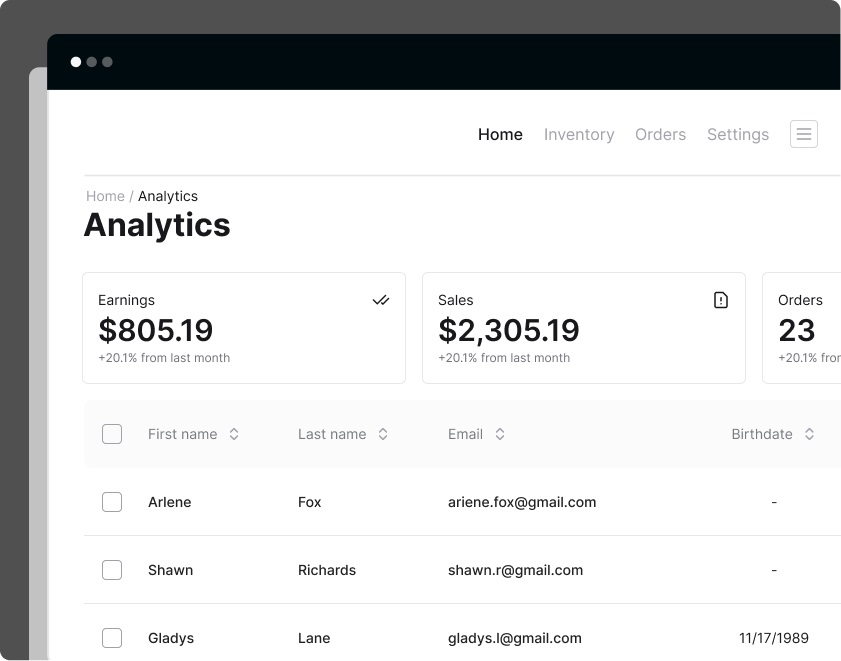841x661 pixels.
Task: Click the Analytics breadcrumb entry
Action: tap(168, 196)
